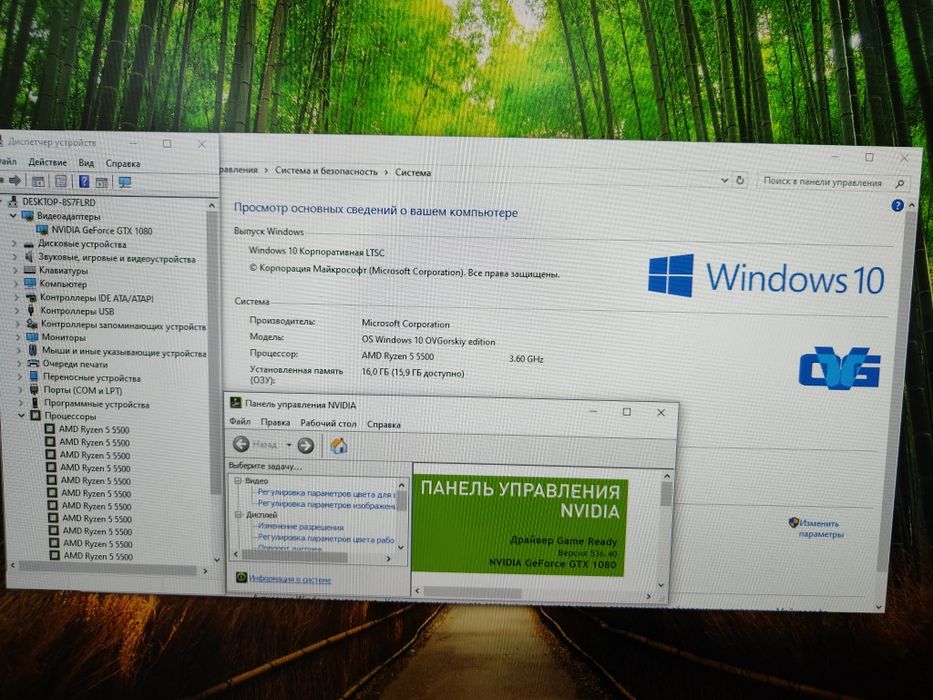
Task: Click the shield icon beside Изменить параметры
Action: tap(793, 523)
